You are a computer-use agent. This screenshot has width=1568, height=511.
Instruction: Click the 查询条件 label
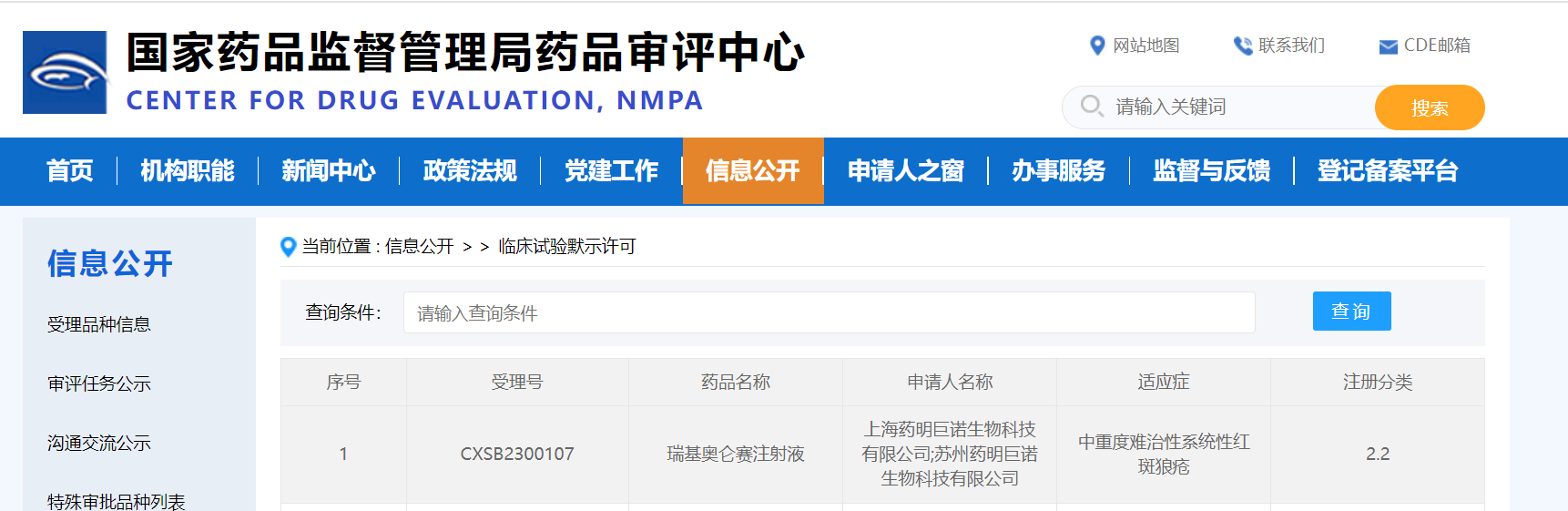click(x=342, y=312)
